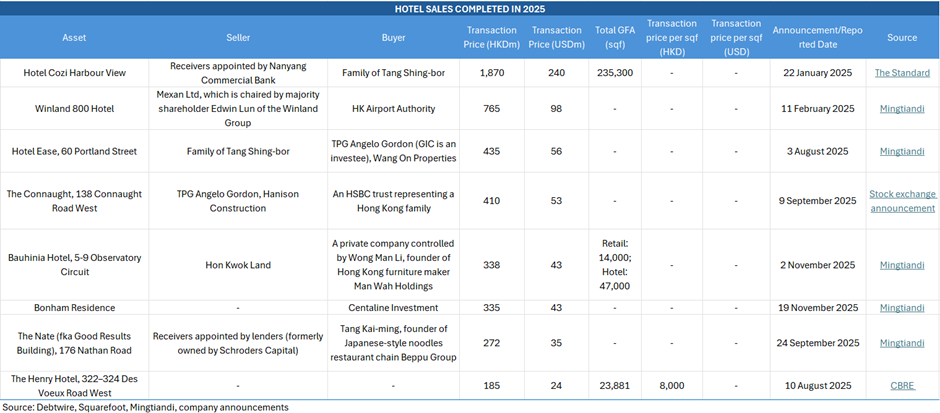This screenshot has width=940, height=413.
Task: Select the 338 HKDm price cell
Action: [x=492, y=265]
